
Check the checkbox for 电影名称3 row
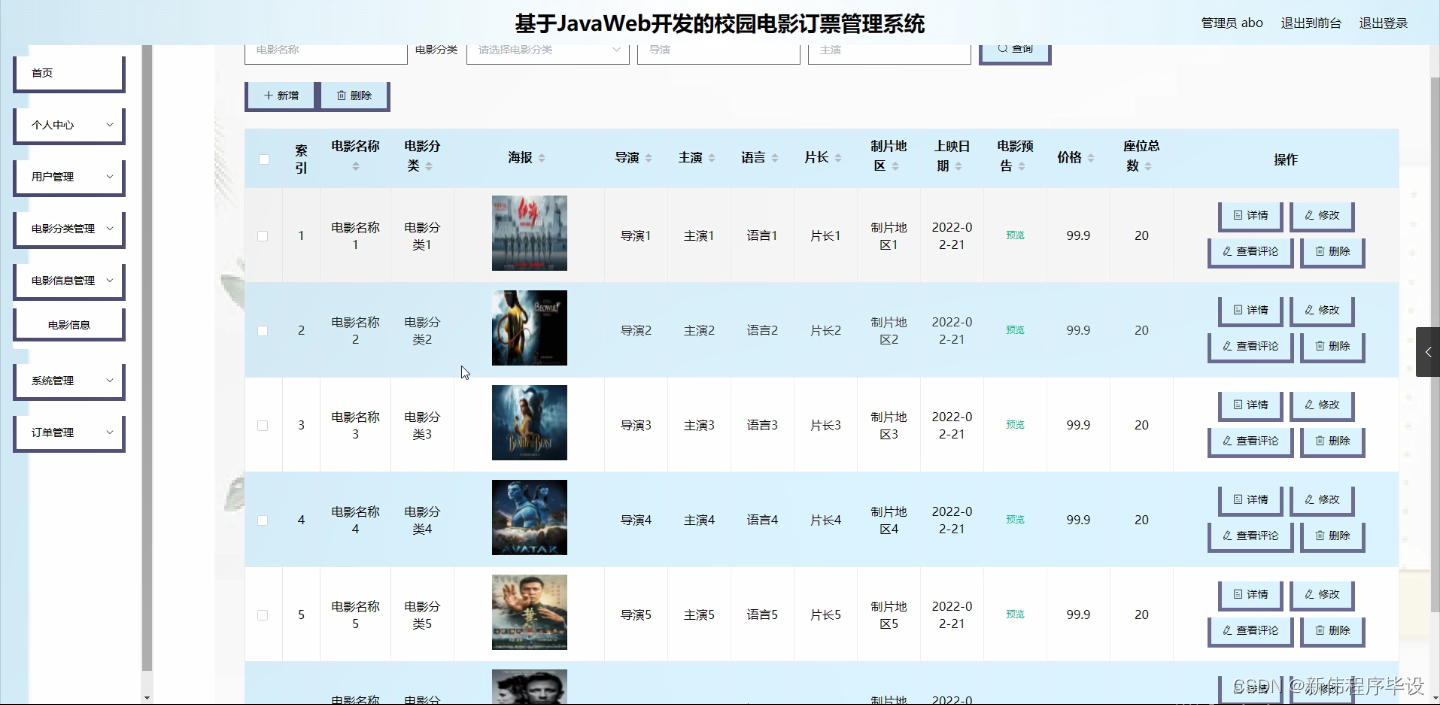tap(262, 424)
